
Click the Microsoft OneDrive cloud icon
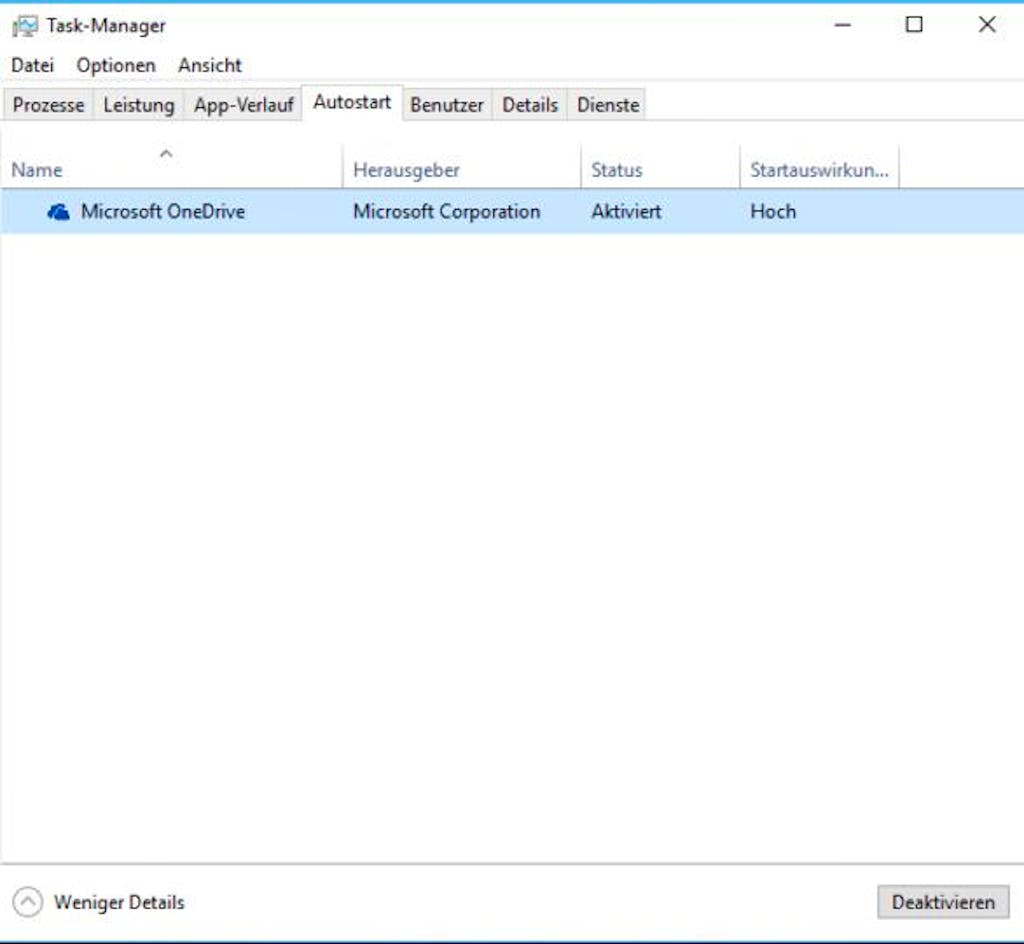click(x=58, y=212)
